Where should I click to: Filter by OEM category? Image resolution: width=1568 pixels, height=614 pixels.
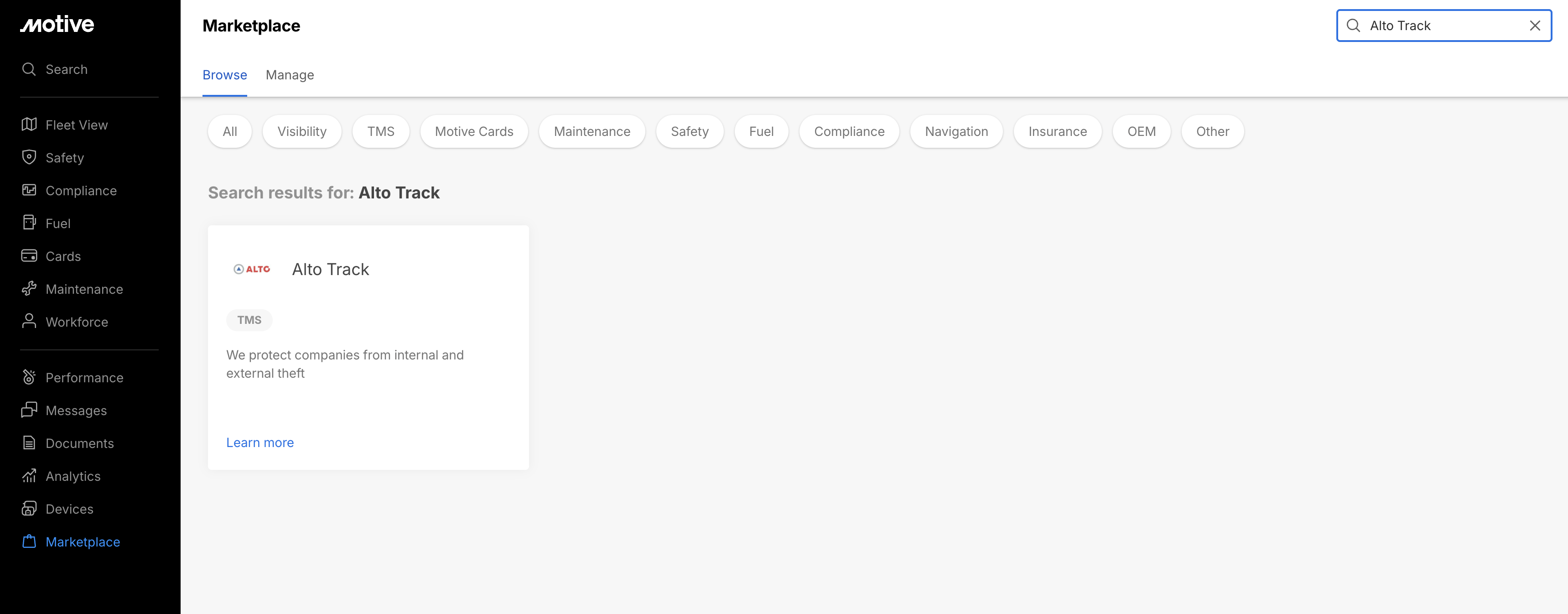pyautogui.click(x=1141, y=131)
